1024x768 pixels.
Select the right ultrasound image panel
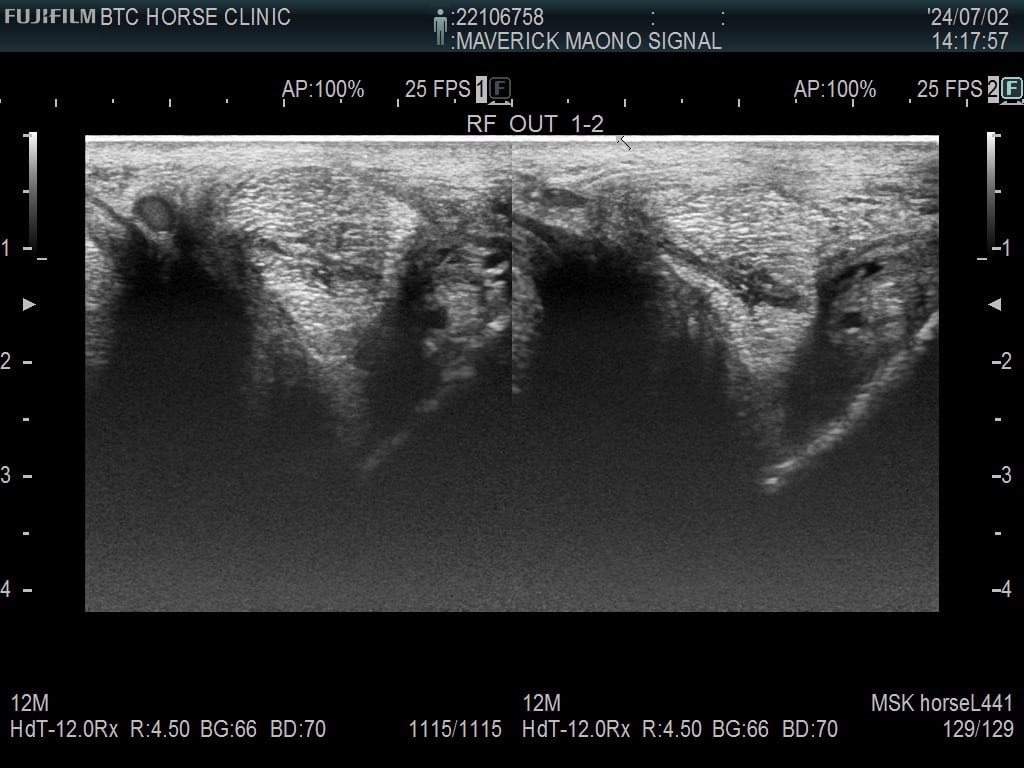(x=726, y=374)
